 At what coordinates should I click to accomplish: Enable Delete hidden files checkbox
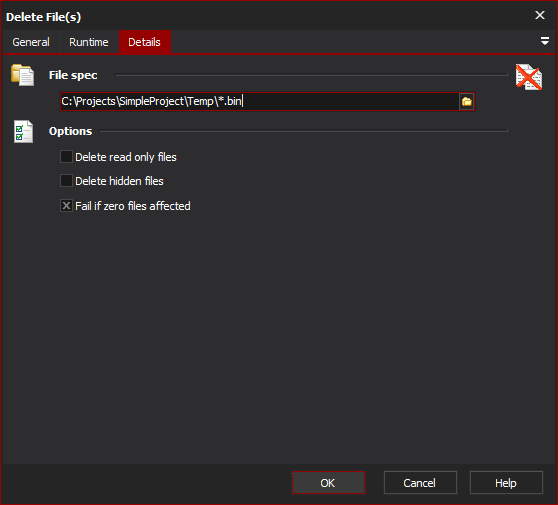66,181
